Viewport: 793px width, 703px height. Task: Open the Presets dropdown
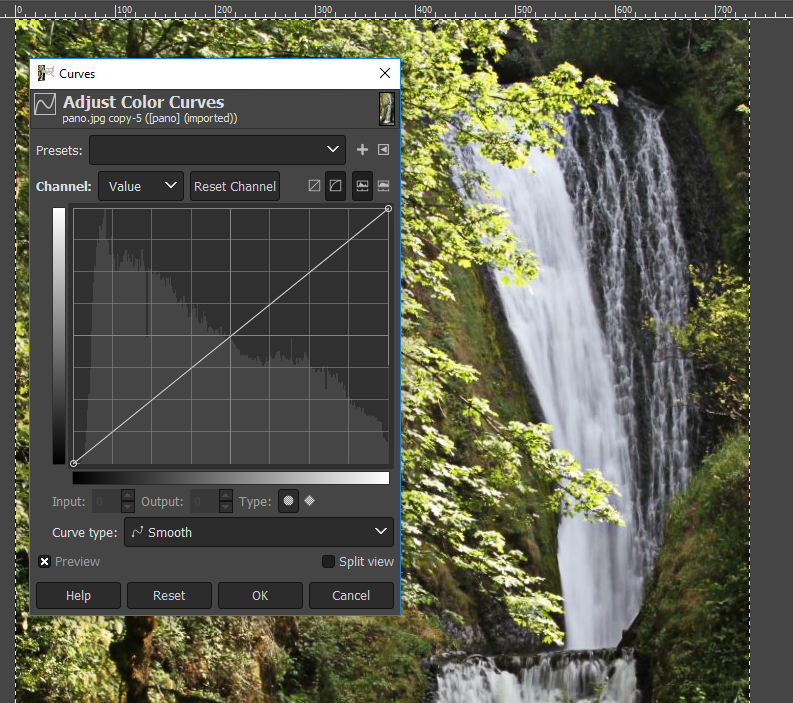[x=217, y=150]
